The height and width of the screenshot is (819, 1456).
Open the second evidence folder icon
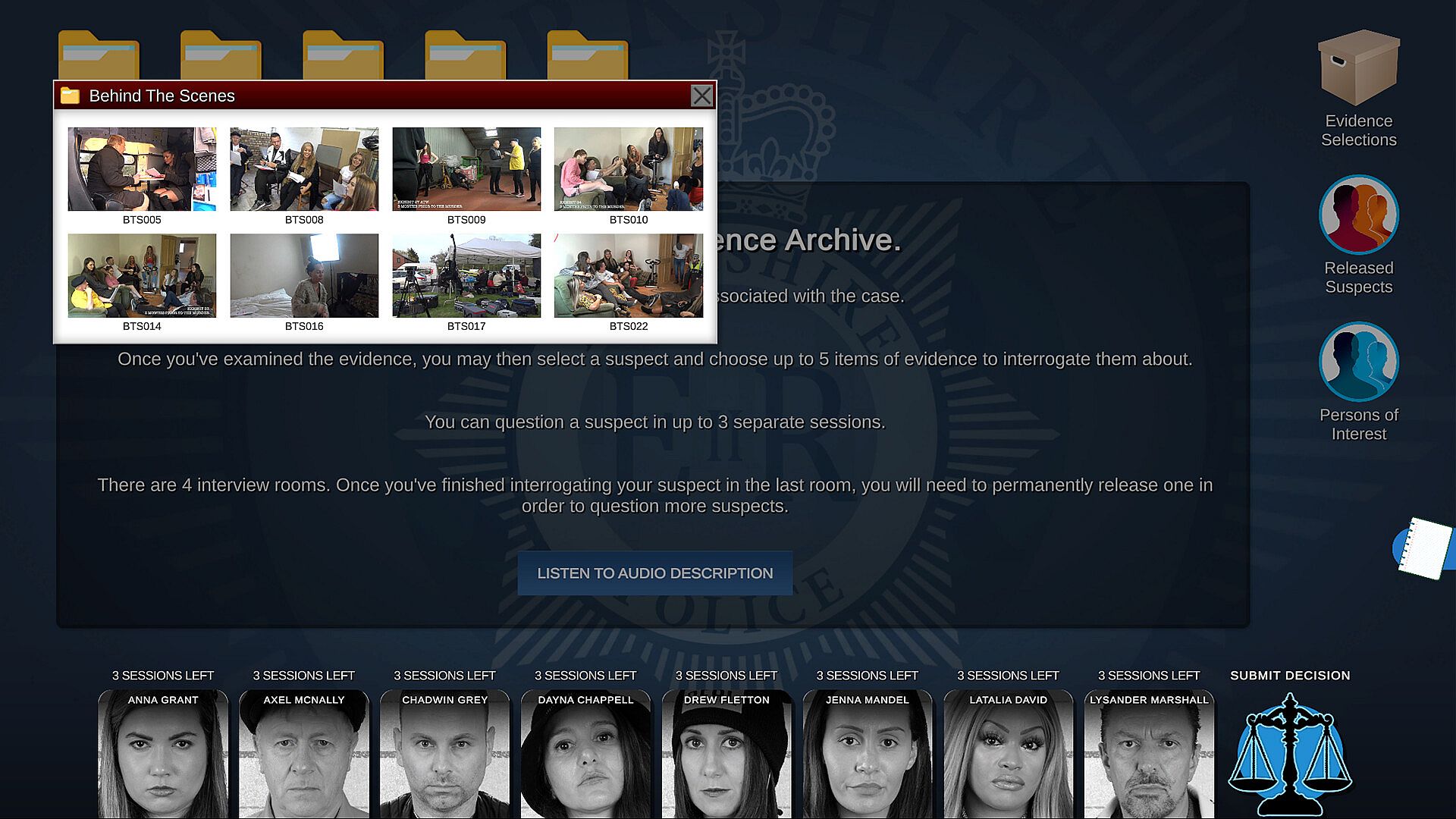[x=221, y=56]
